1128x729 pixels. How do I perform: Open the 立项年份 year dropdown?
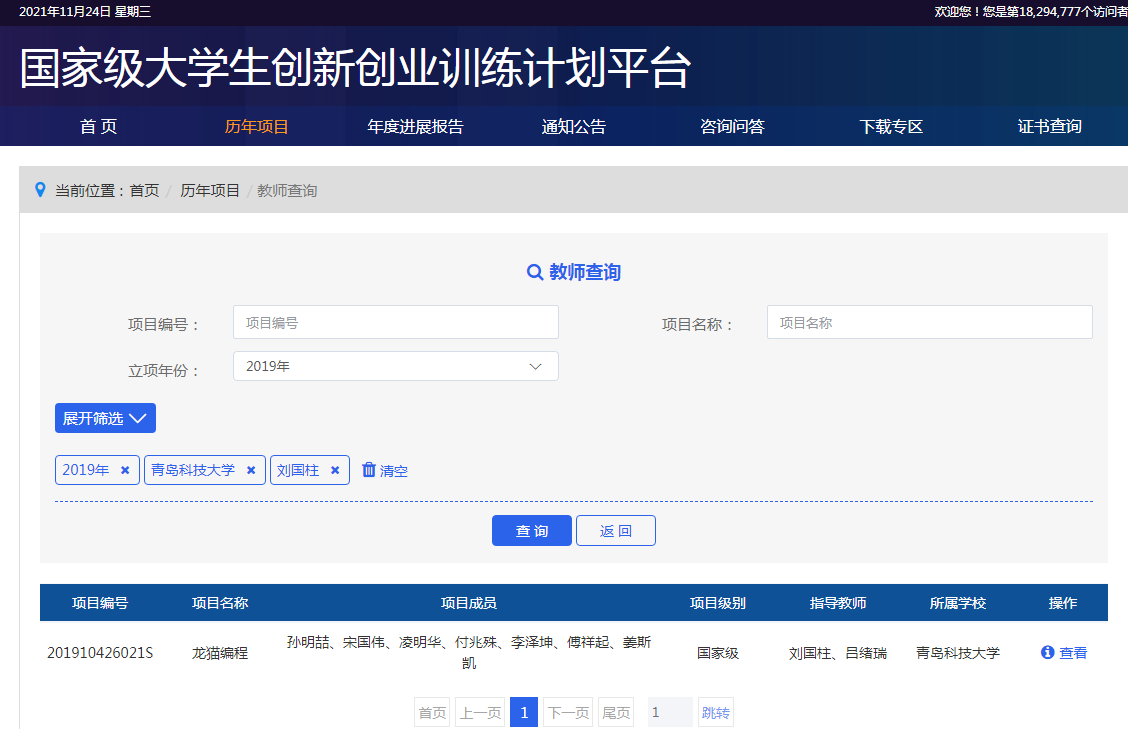click(395, 366)
